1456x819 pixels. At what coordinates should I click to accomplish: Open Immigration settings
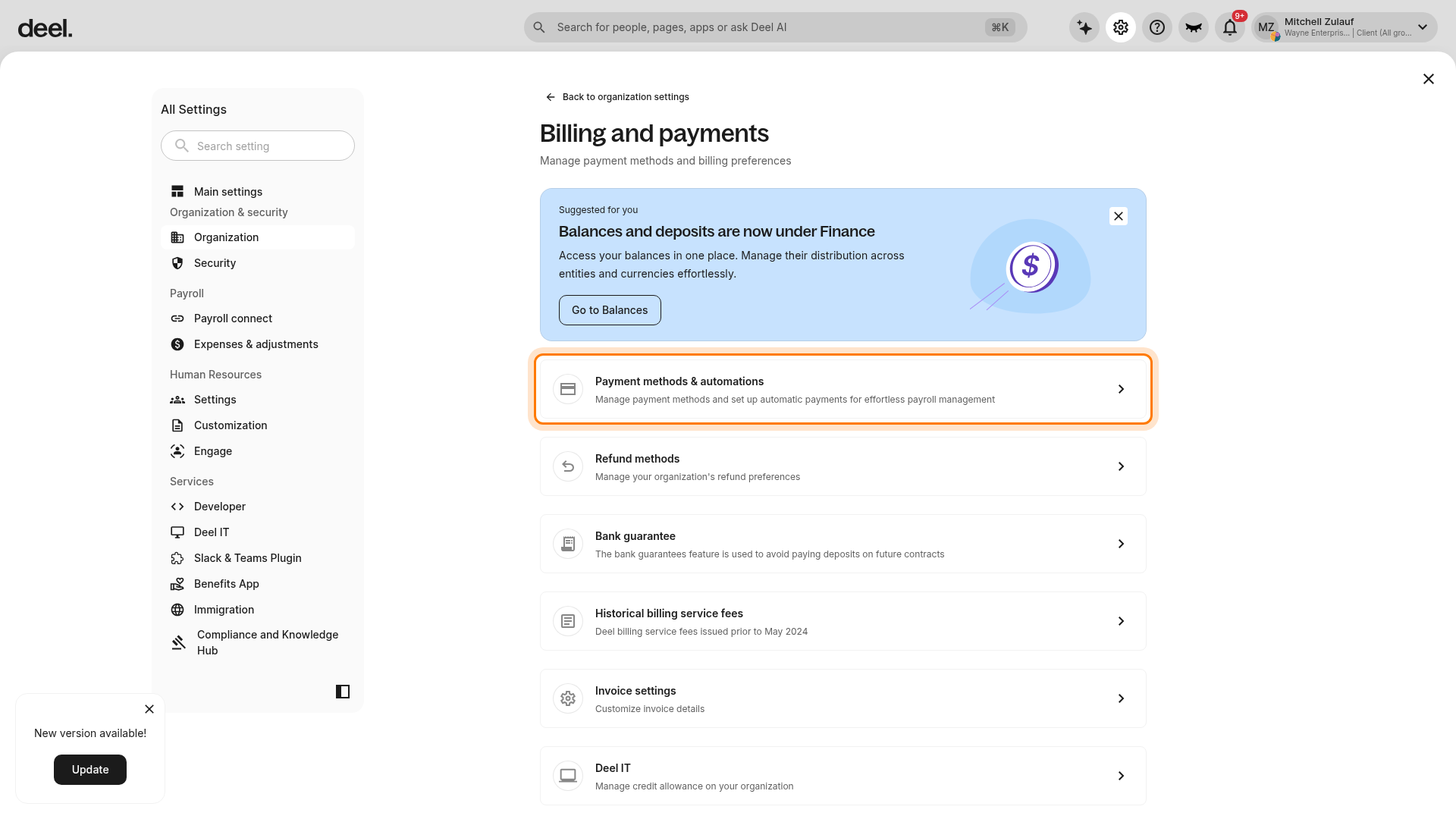pos(258,610)
